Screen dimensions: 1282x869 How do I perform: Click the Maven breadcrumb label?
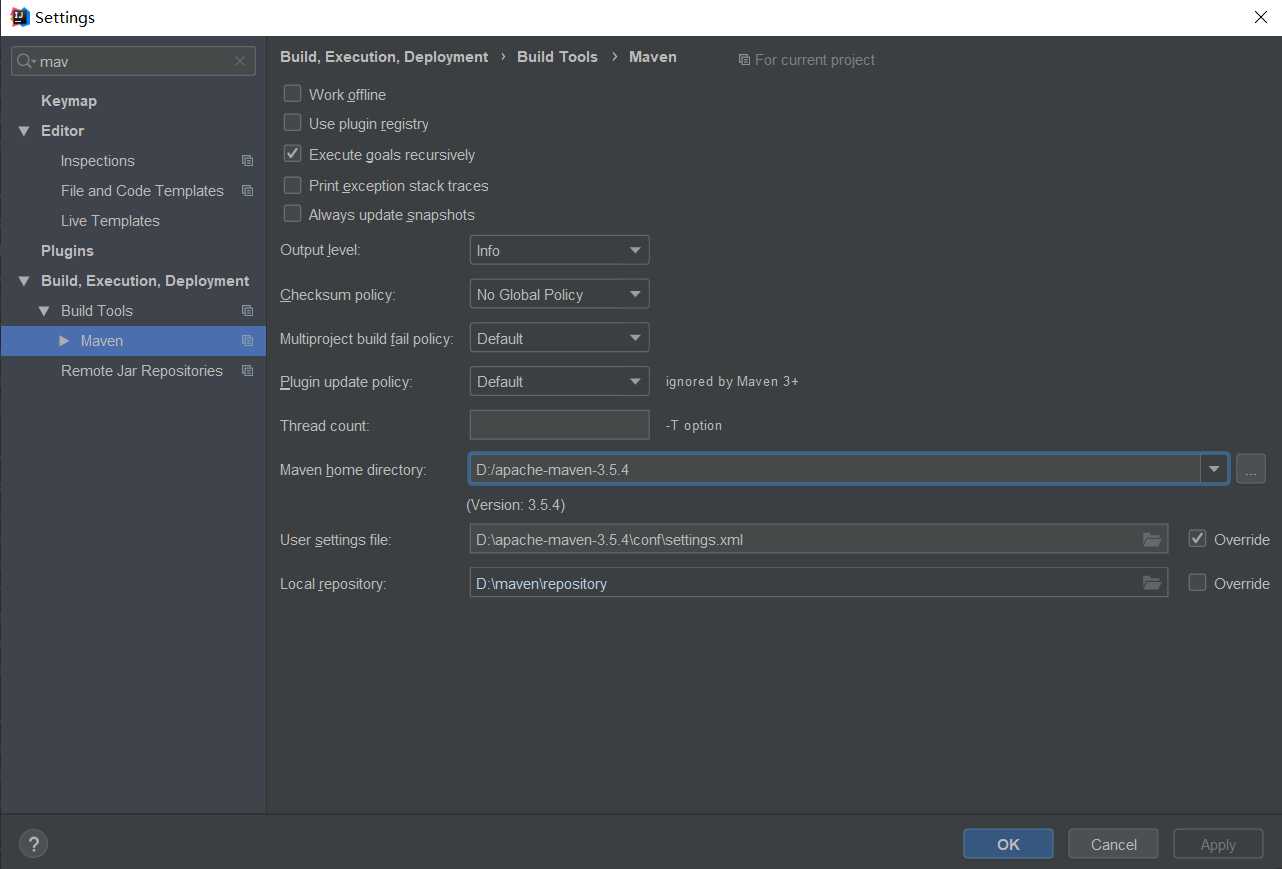click(653, 57)
